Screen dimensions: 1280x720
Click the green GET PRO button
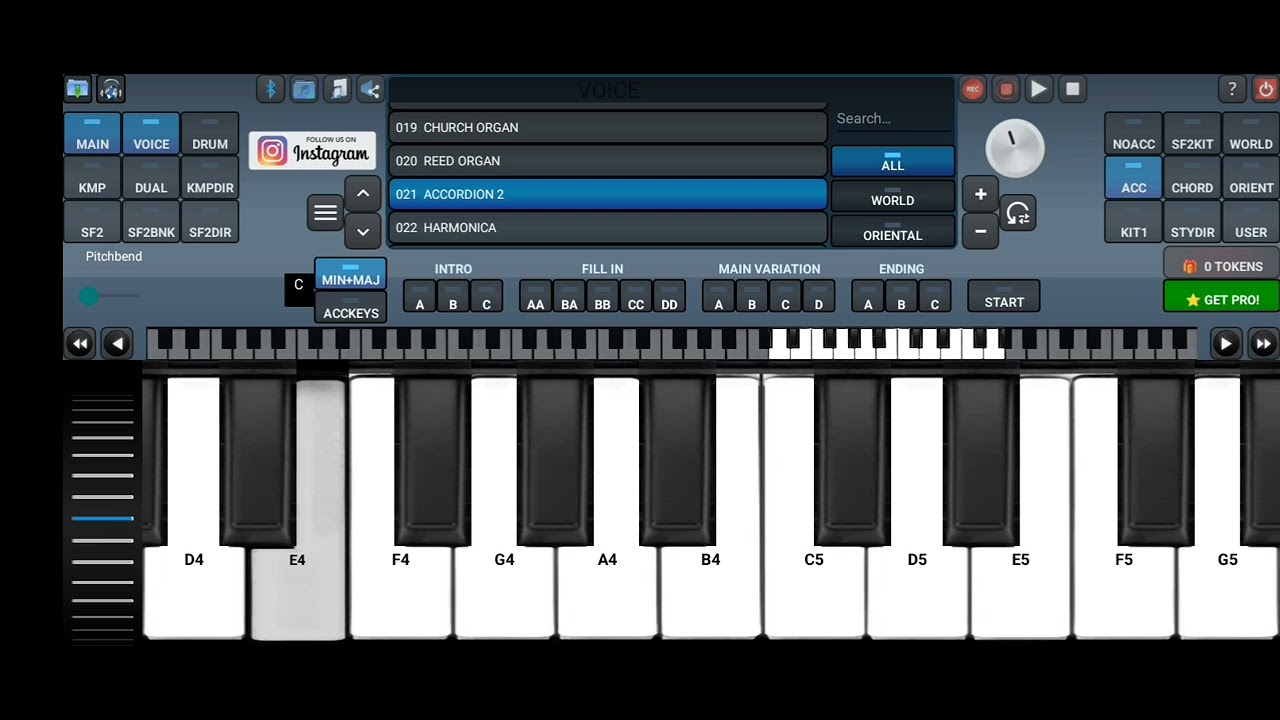click(1221, 298)
